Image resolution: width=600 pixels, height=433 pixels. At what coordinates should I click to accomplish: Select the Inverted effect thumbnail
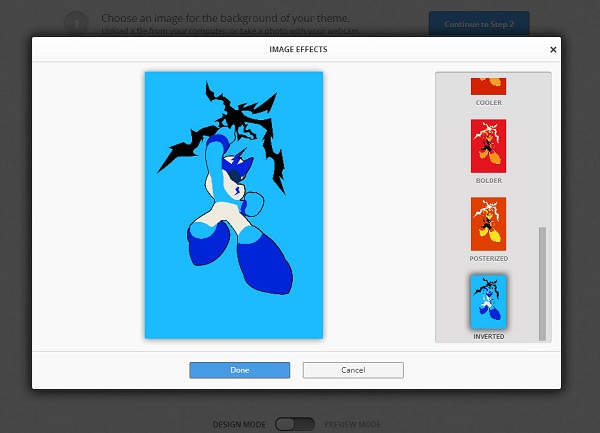[488, 300]
